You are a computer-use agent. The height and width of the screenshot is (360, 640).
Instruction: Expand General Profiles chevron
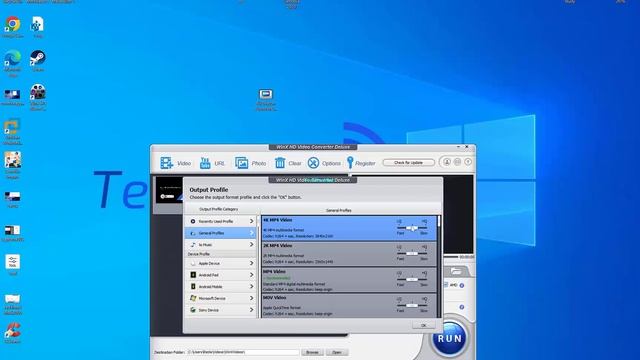[x=251, y=233]
